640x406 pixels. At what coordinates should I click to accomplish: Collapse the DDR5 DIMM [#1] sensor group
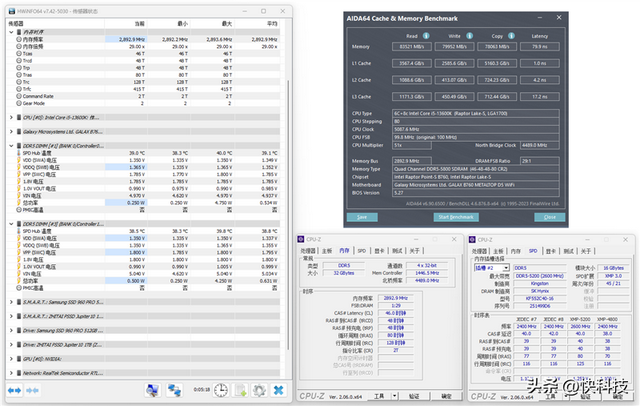tap(9, 144)
